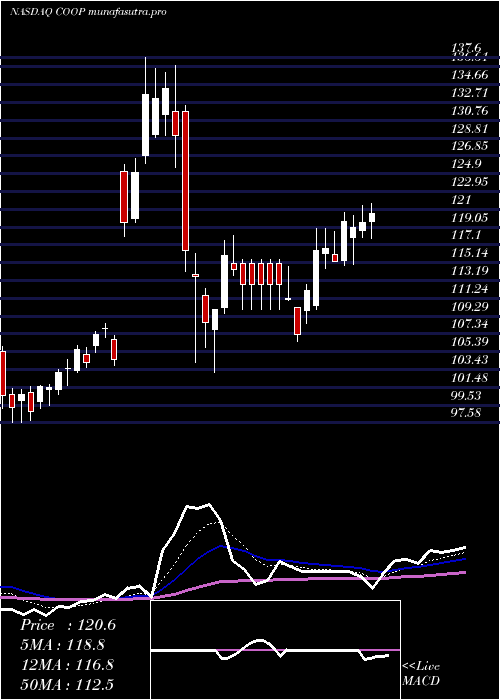Click the 12MA : 116.8 readout

pos(67,665)
